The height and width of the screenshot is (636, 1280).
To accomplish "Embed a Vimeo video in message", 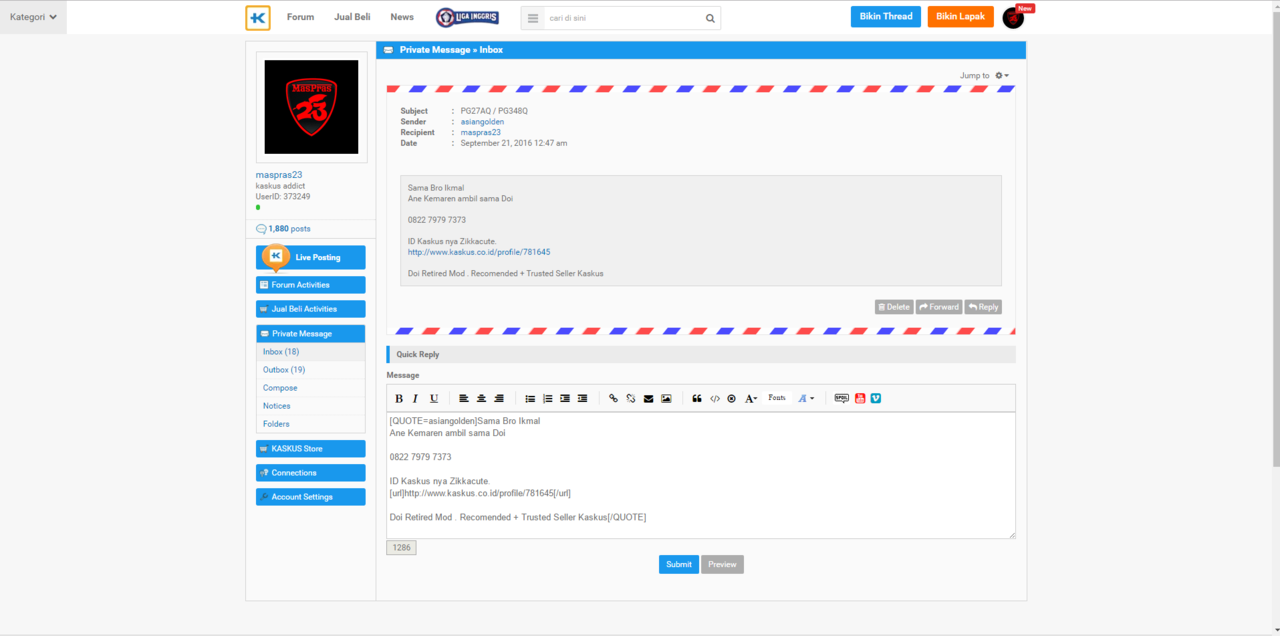I will 876,398.
